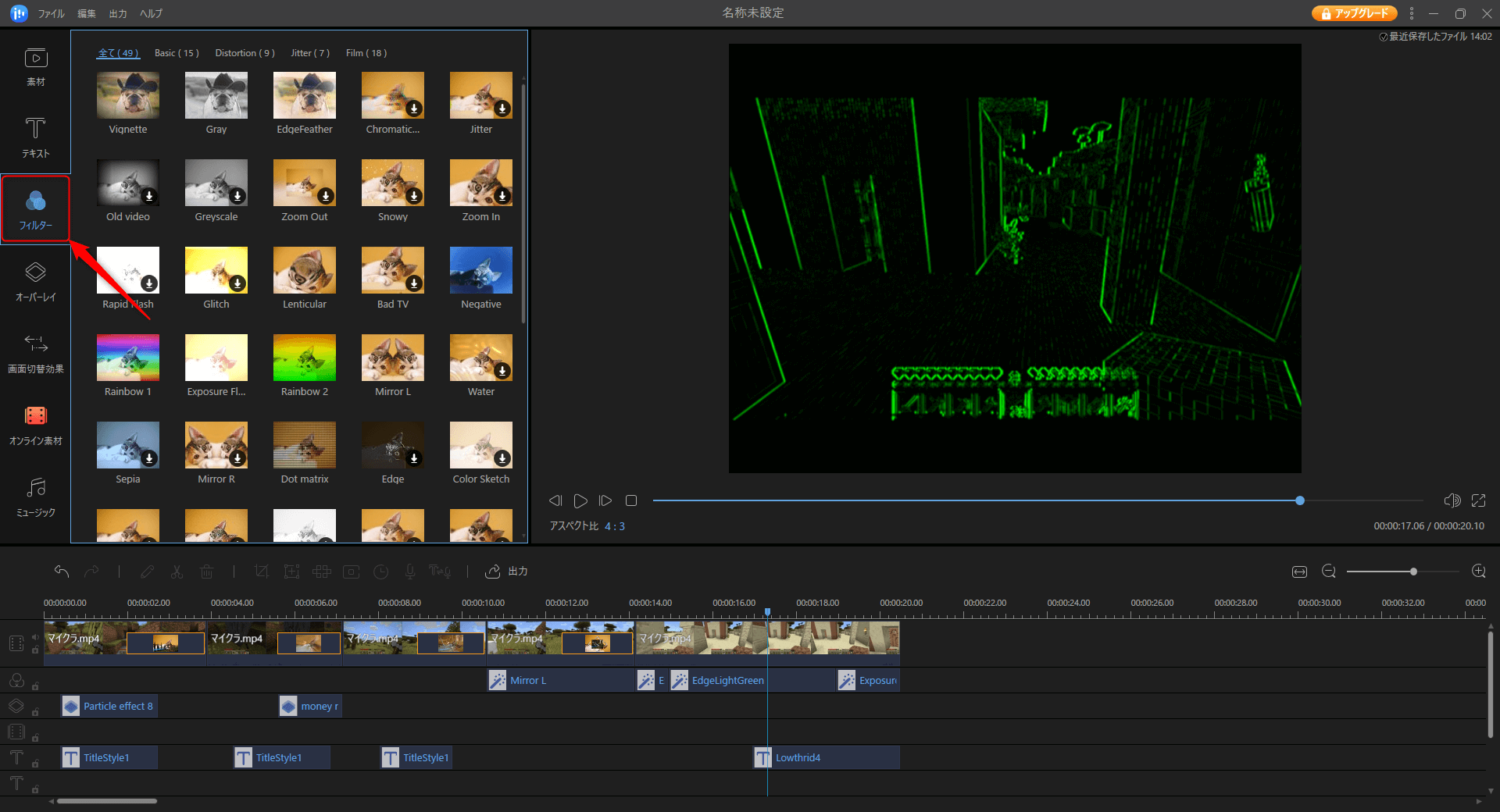
Task: Click the horizontal timeline scrollbar
Action: (x=107, y=801)
